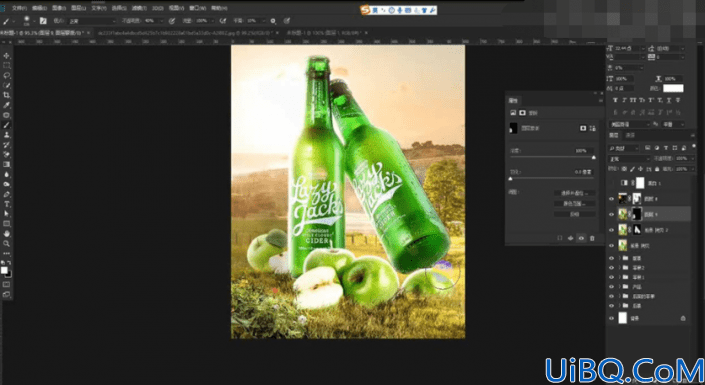
Task: Select the Horizontal Type tool
Action: click(6, 204)
